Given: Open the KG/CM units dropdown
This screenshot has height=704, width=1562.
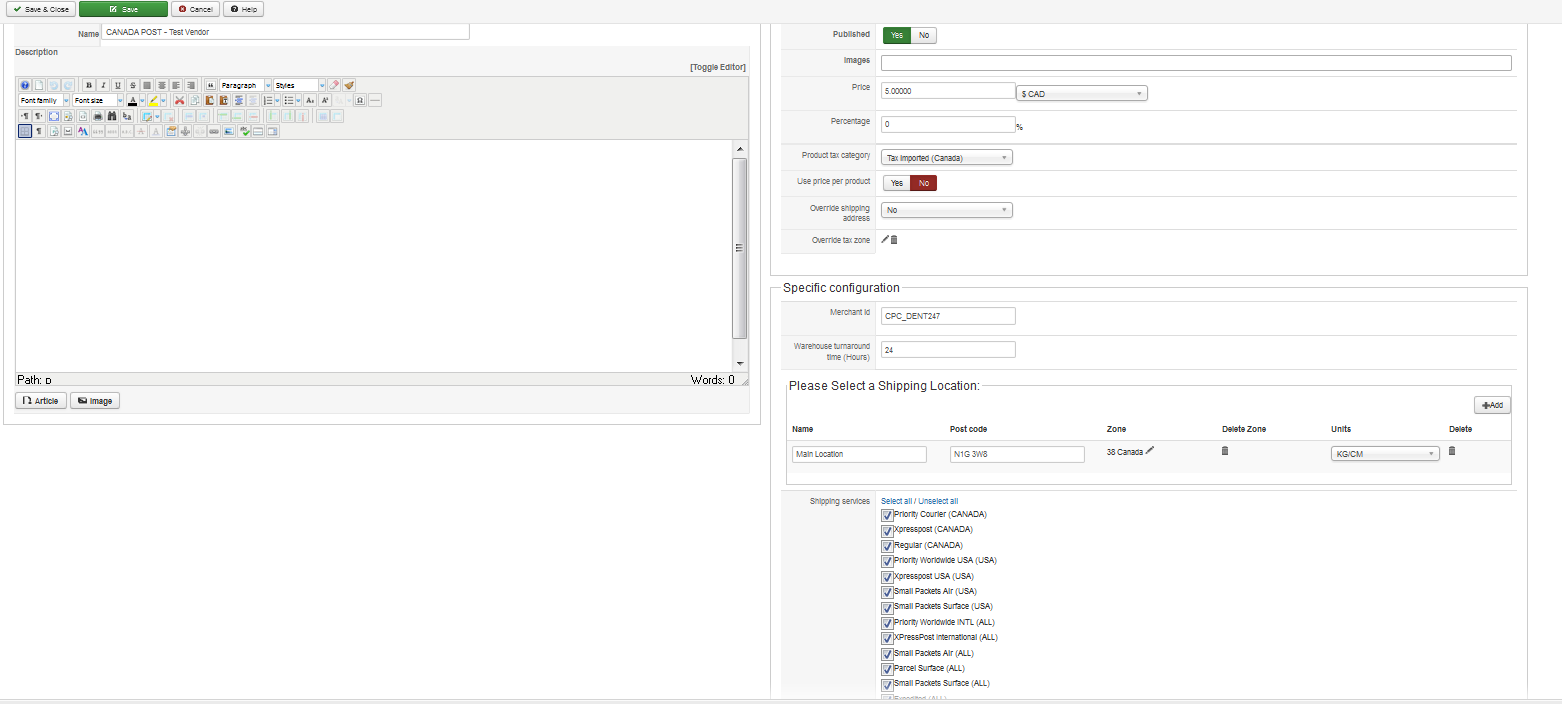Looking at the screenshot, I should pos(1385,454).
